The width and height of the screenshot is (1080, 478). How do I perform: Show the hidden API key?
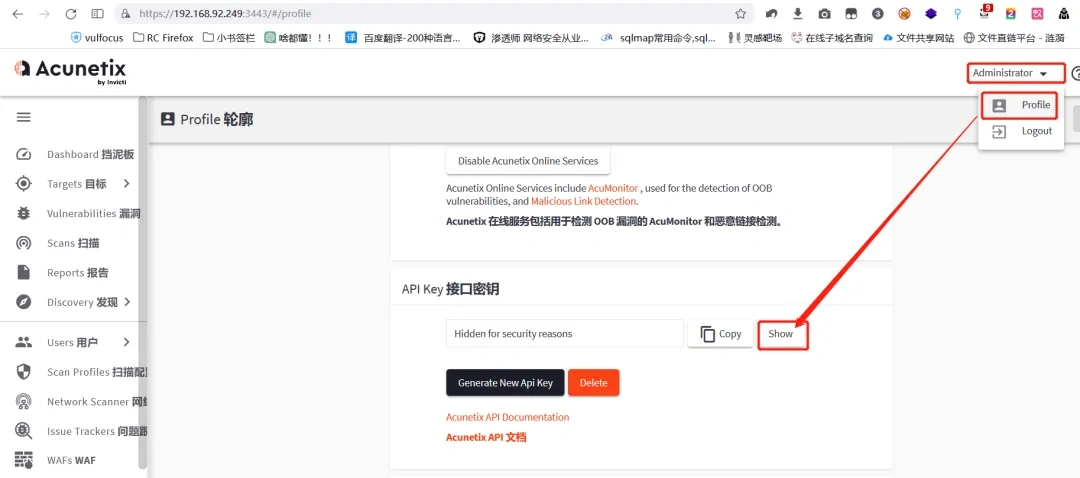point(781,334)
